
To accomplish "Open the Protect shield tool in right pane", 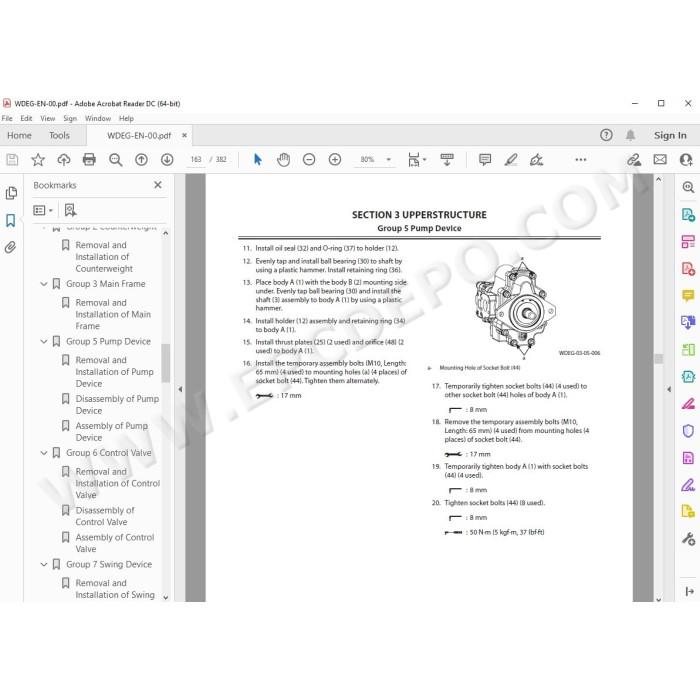I will tap(688, 431).
